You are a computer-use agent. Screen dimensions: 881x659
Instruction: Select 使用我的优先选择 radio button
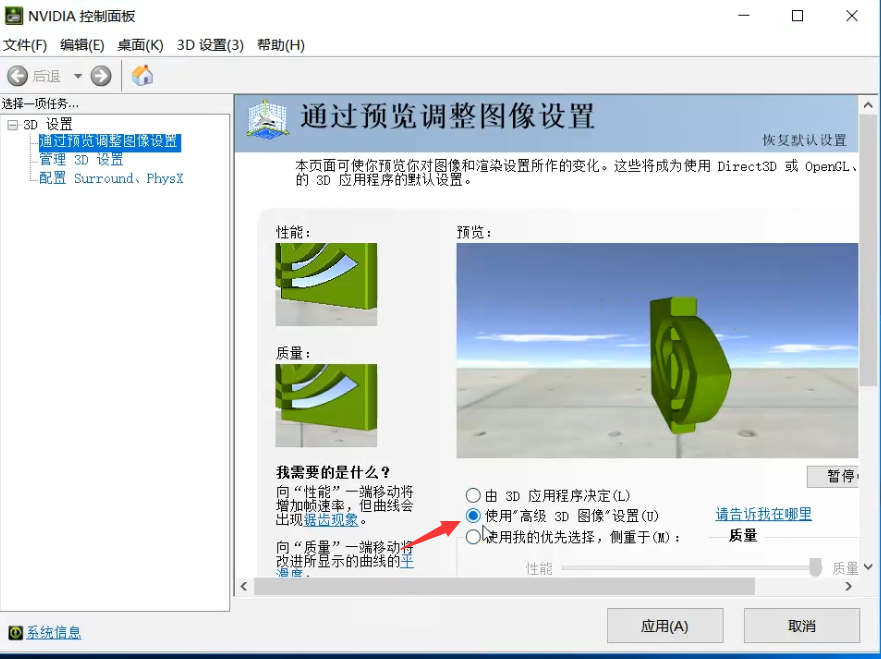473,537
